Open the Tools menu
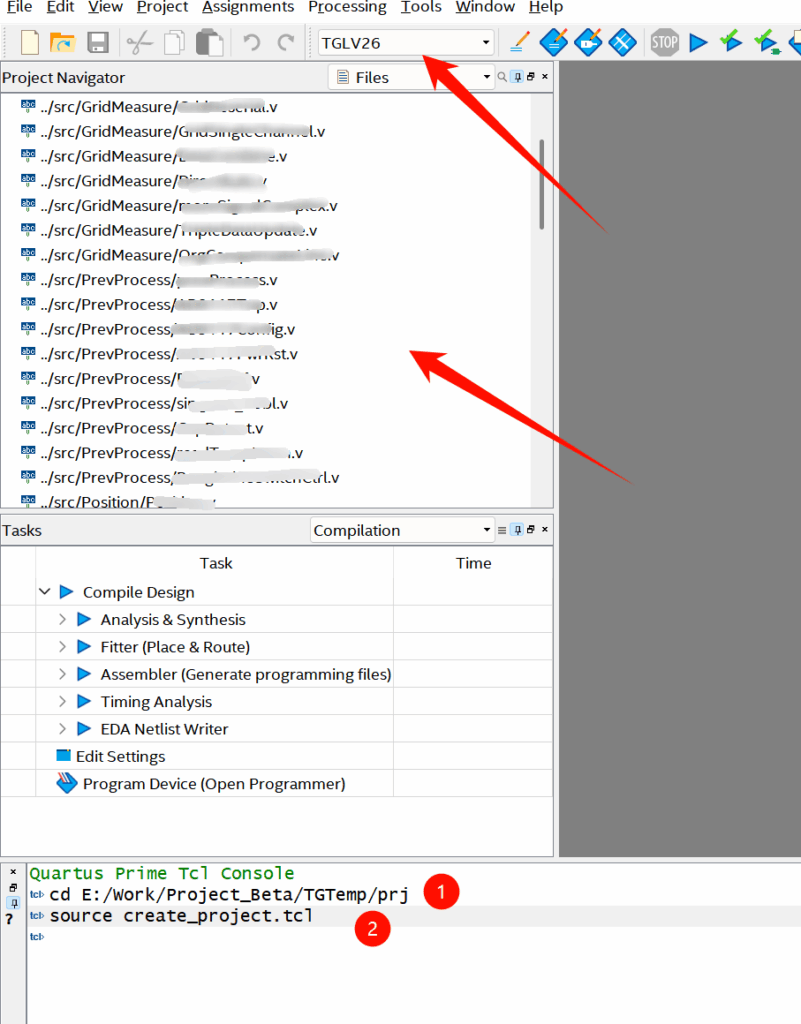The image size is (801, 1024). coord(421,8)
